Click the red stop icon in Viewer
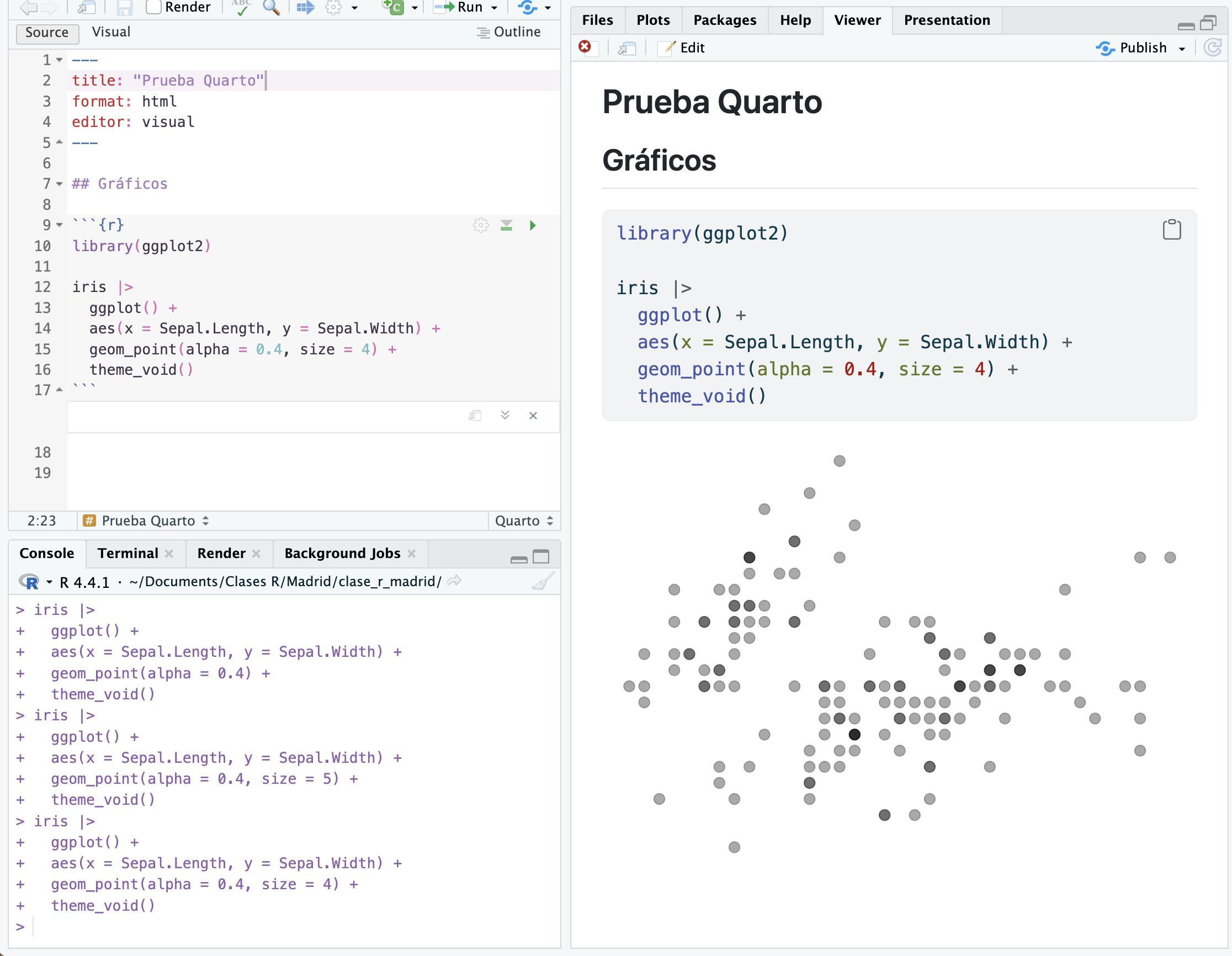This screenshot has height=956, width=1232. 585,47
